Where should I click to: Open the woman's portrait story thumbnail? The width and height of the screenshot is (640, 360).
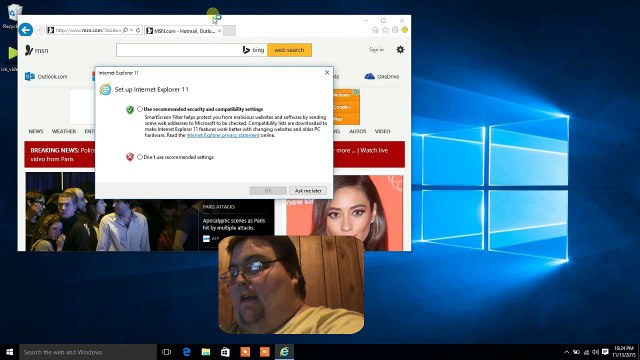tap(345, 213)
